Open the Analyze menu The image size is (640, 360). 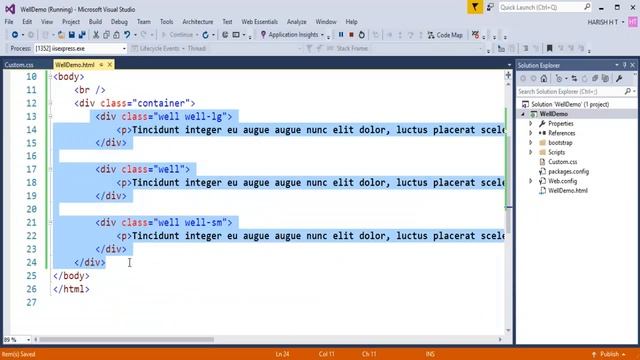pos(297,22)
